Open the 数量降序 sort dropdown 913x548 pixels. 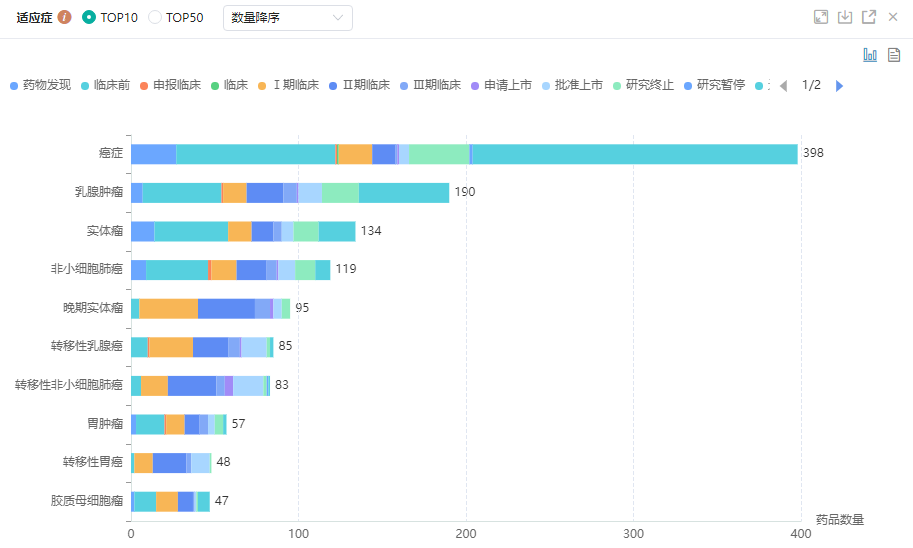click(x=288, y=18)
